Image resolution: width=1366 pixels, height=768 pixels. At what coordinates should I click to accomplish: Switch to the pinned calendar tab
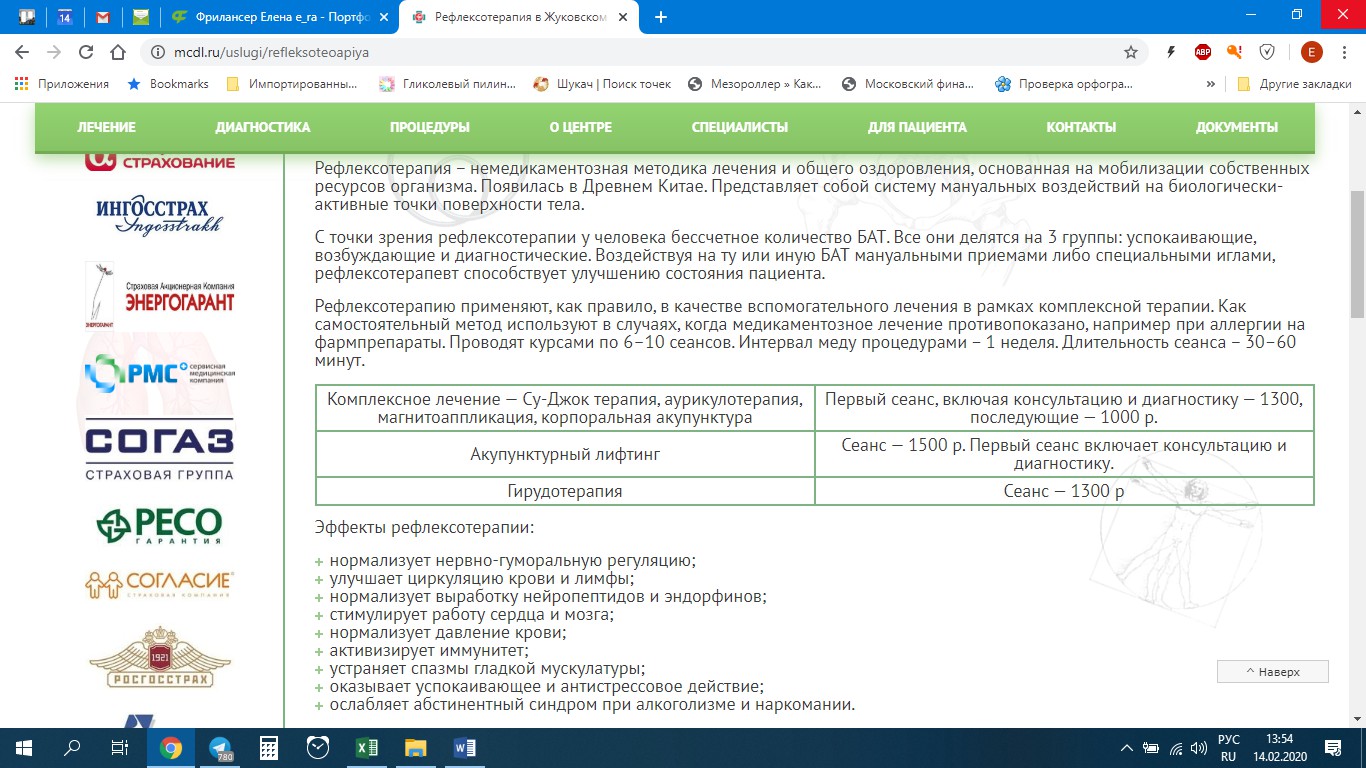coord(64,17)
